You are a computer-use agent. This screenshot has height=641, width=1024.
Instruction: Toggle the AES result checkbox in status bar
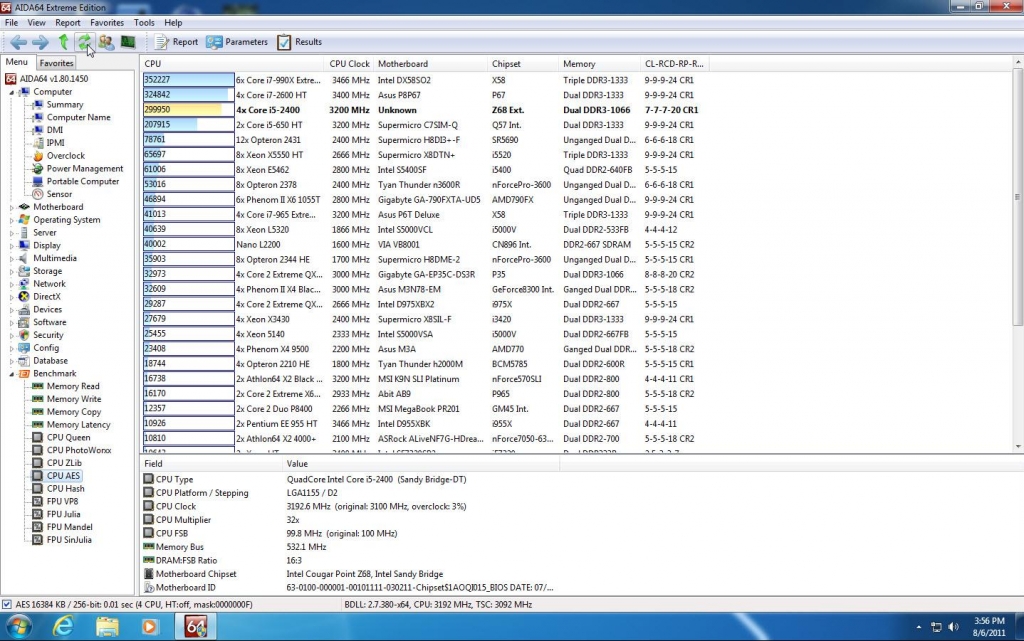8,605
